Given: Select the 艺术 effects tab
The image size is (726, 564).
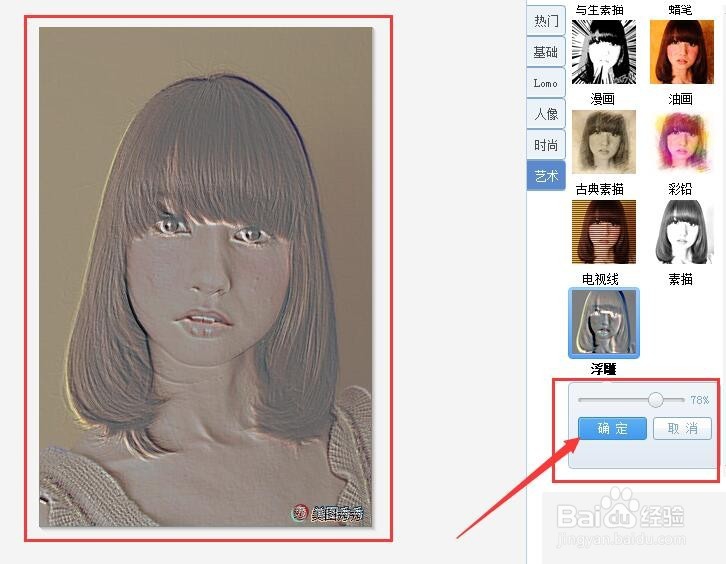Looking at the screenshot, I should (x=546, y=176).
